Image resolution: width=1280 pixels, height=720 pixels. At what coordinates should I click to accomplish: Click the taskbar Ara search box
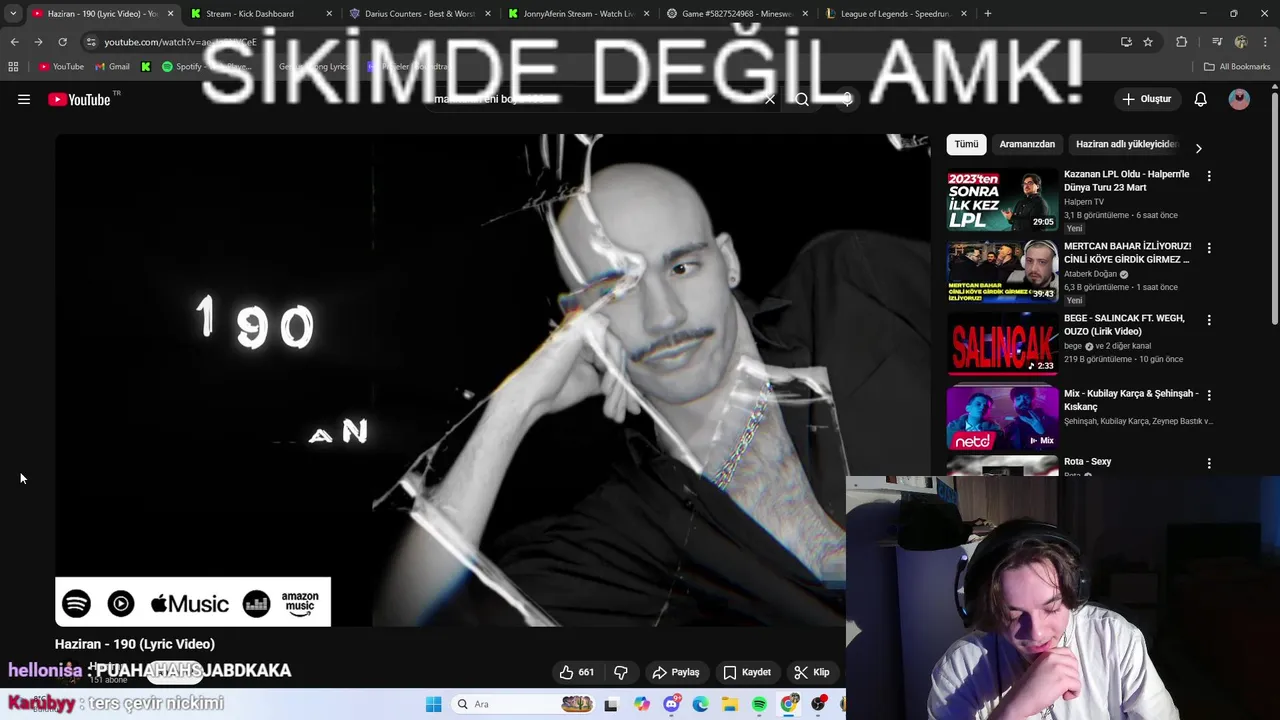(x=525, y=704)
